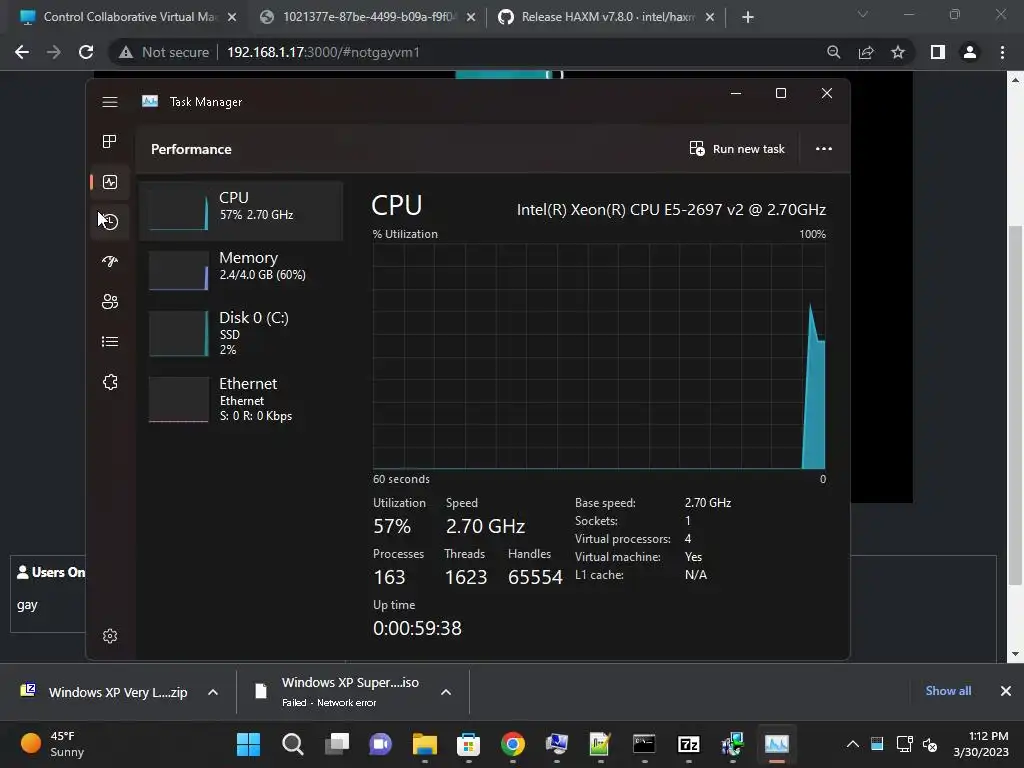
Task: Open 7-Zip from taskbar
Action: click(x=688, y=744)
